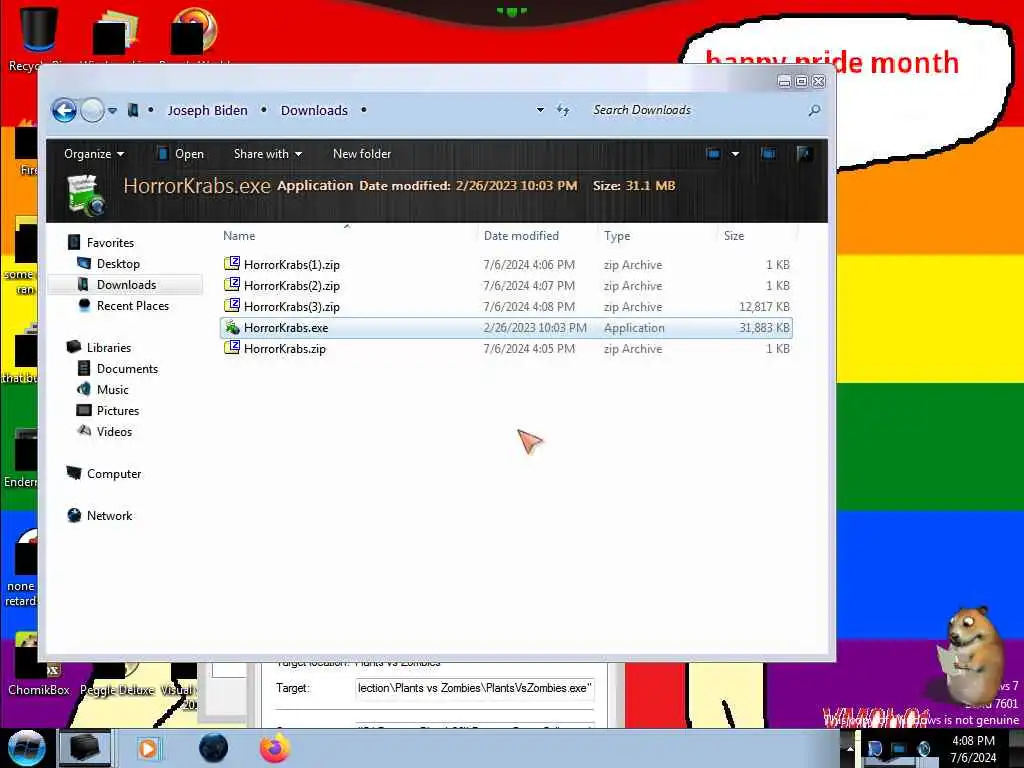Click Open in the toolbar

pos(181,154)
